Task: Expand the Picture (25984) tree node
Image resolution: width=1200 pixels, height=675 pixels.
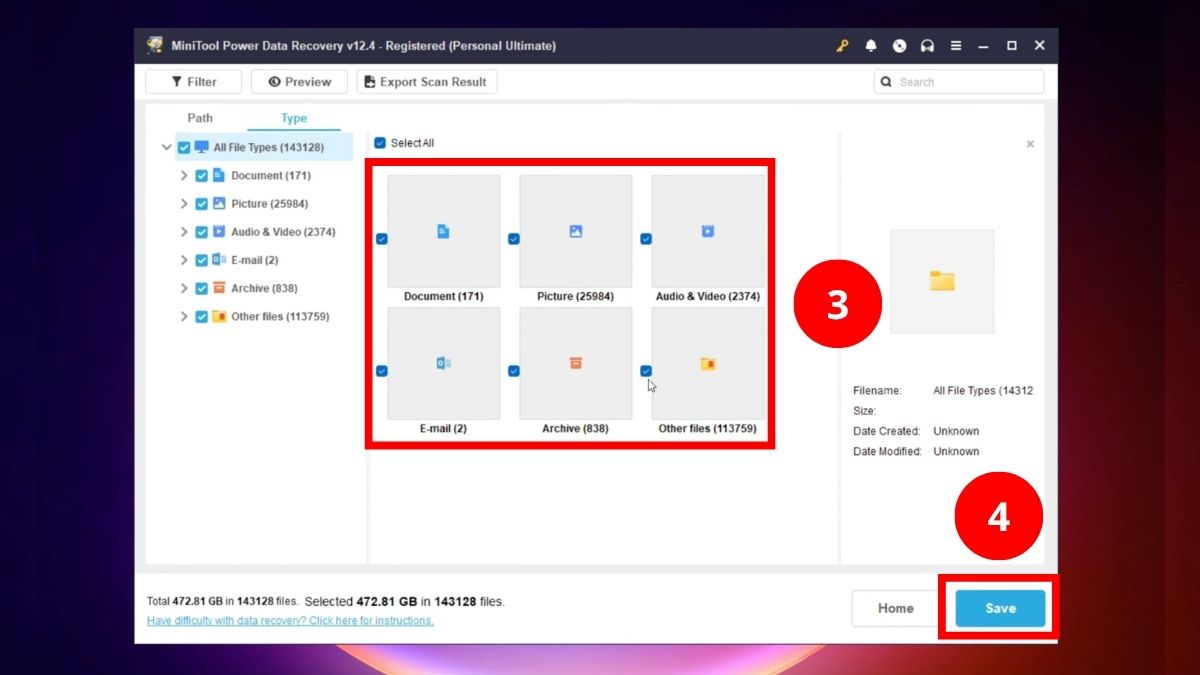Action: coord(184,203)
